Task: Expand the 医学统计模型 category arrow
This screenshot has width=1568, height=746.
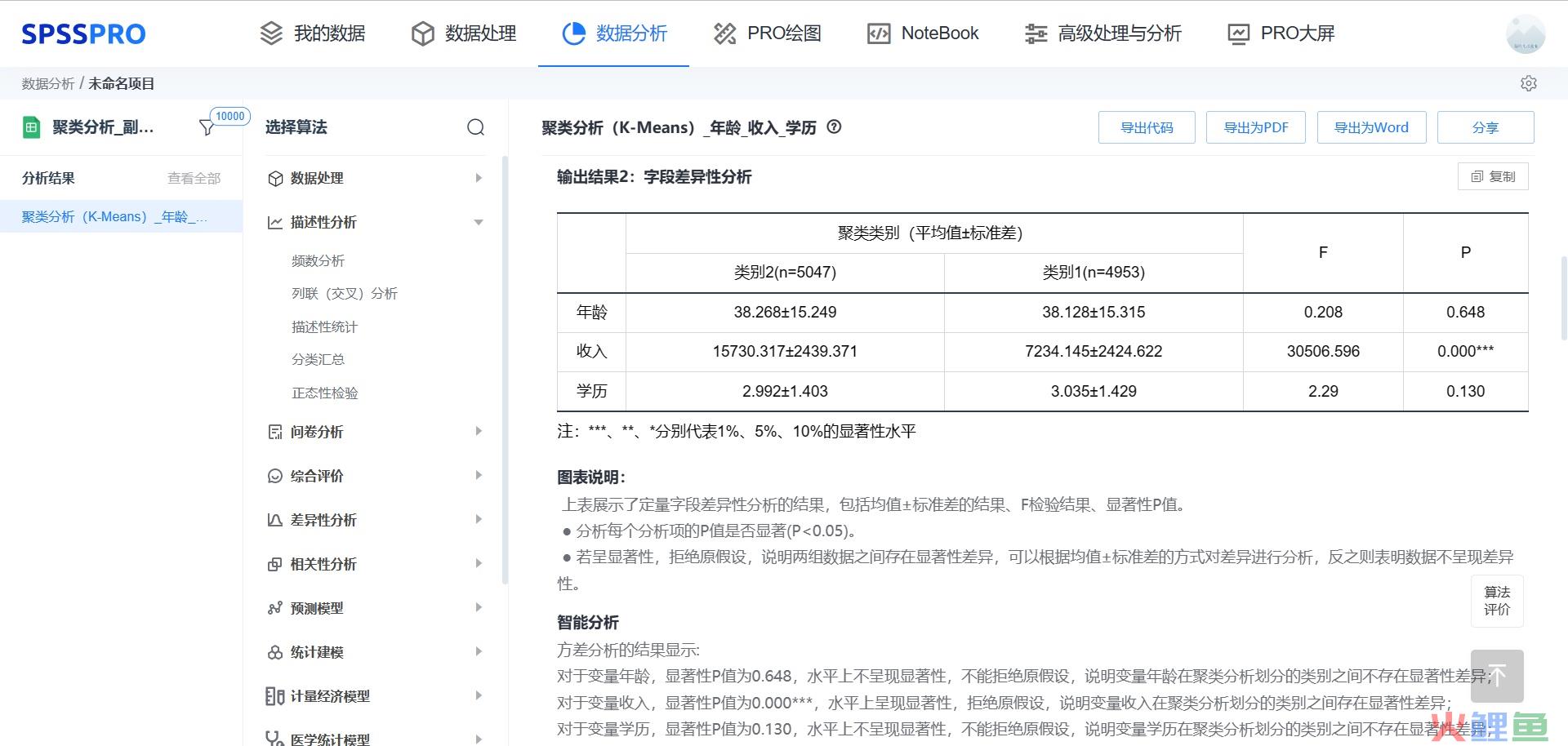Action: 479,739
